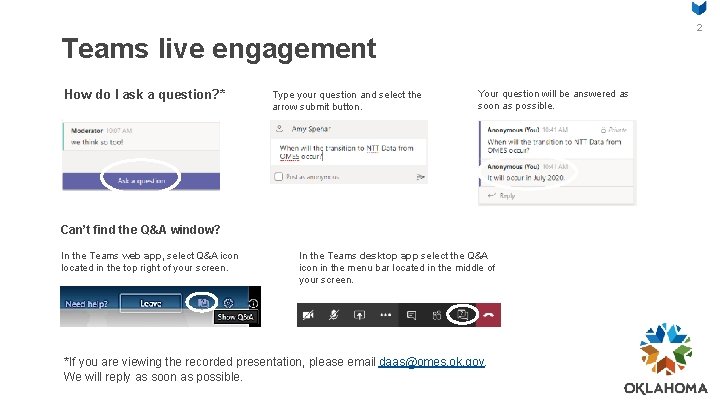
Task: Click the info icon in web app bar
Action: 253,304
